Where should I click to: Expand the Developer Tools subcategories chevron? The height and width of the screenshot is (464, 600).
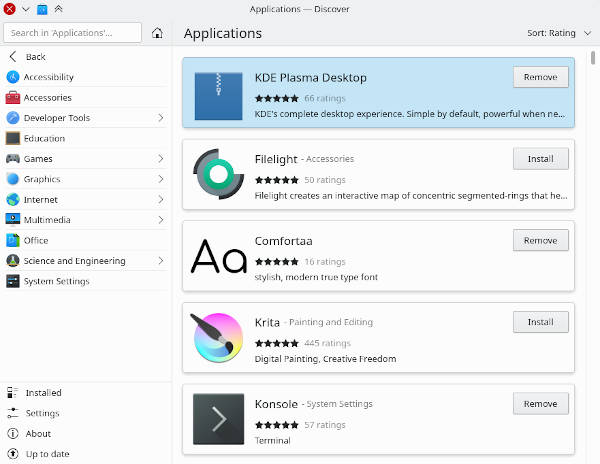pos(161,118)
